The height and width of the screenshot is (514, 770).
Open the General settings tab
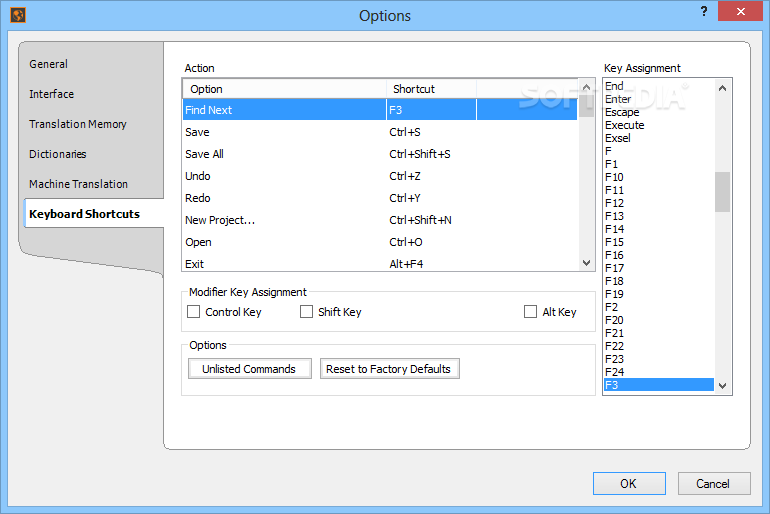click(48, 64)
